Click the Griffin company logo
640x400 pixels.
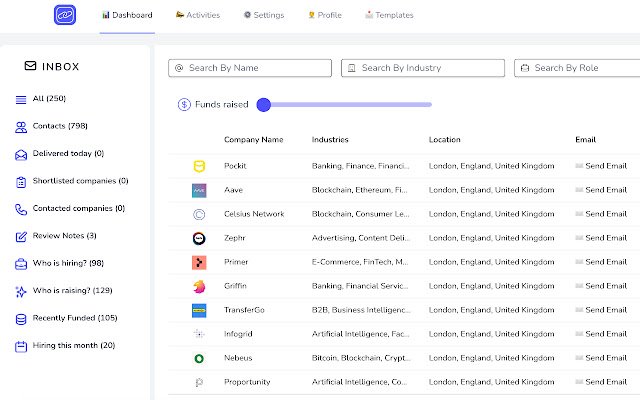tap(199, 287)
